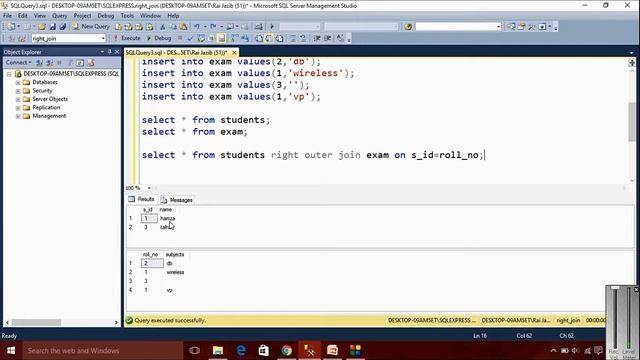Expand the Security folder node
The width and height of the screenshot is (640, 360).
[x=18, y=91]
